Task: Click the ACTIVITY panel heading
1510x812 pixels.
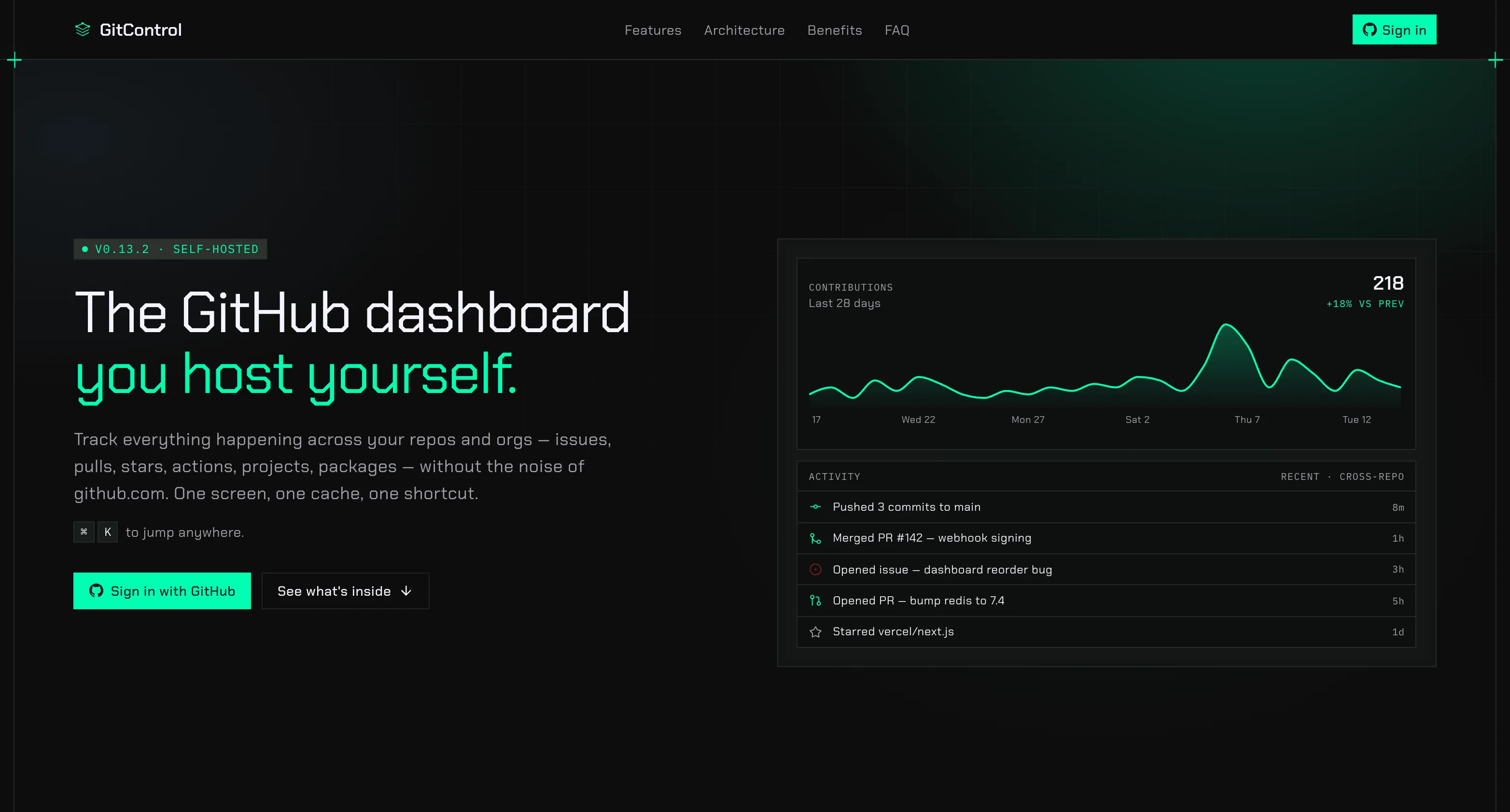Action: point(835,476)
